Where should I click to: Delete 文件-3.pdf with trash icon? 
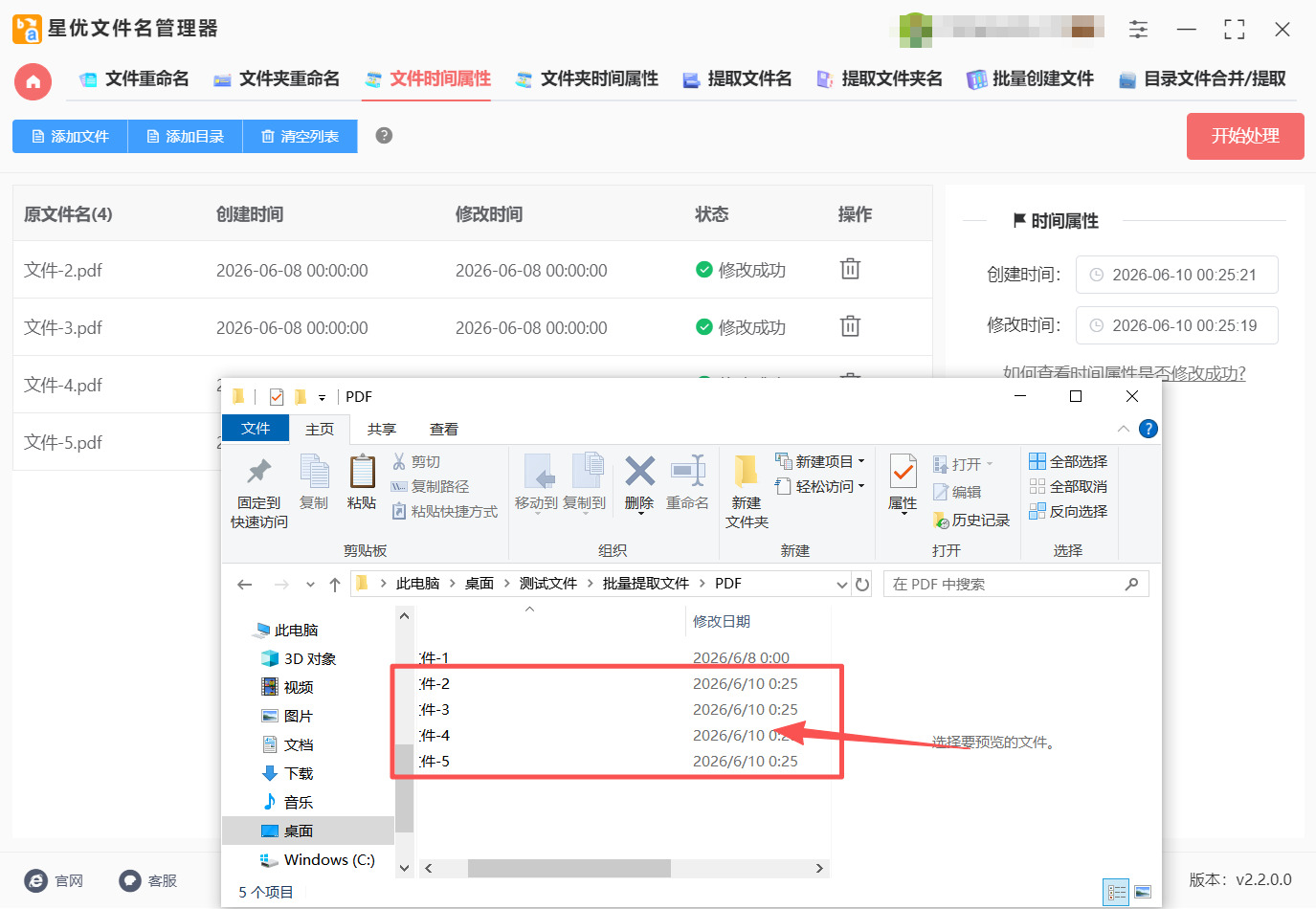(850, 326)
